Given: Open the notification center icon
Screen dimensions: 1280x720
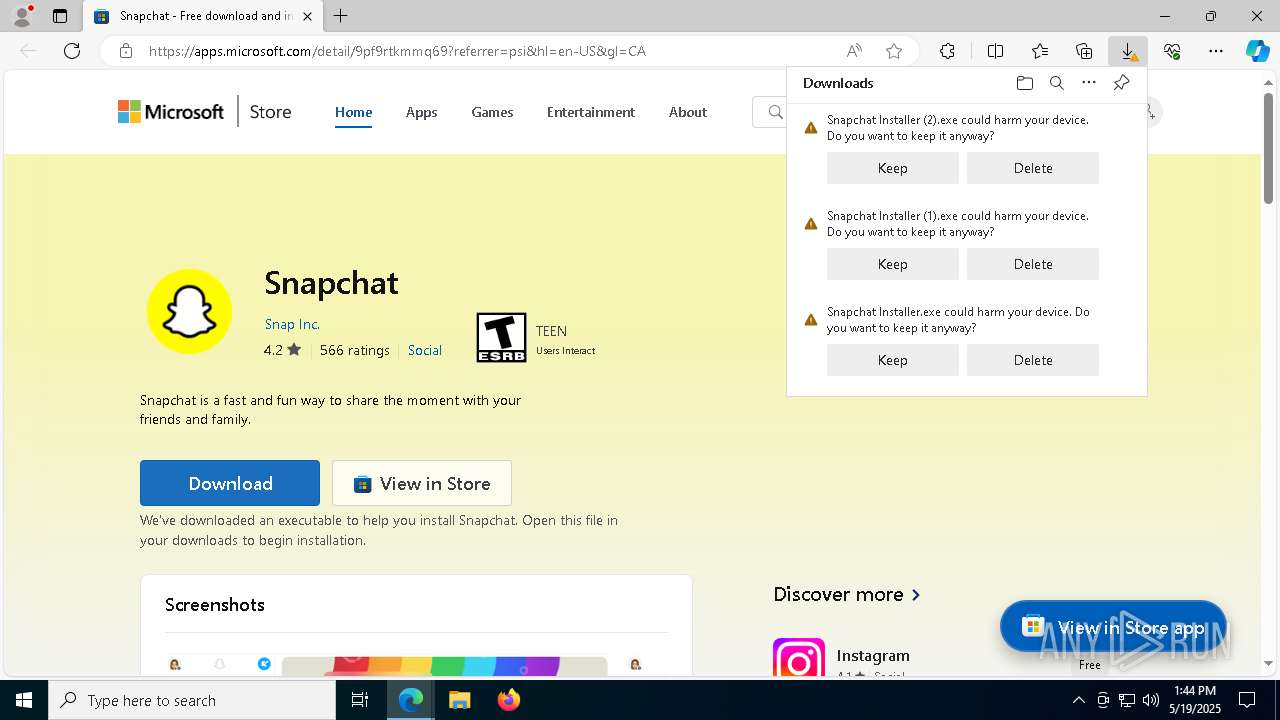Looking at the screenshot, I should click(1247, 700).
